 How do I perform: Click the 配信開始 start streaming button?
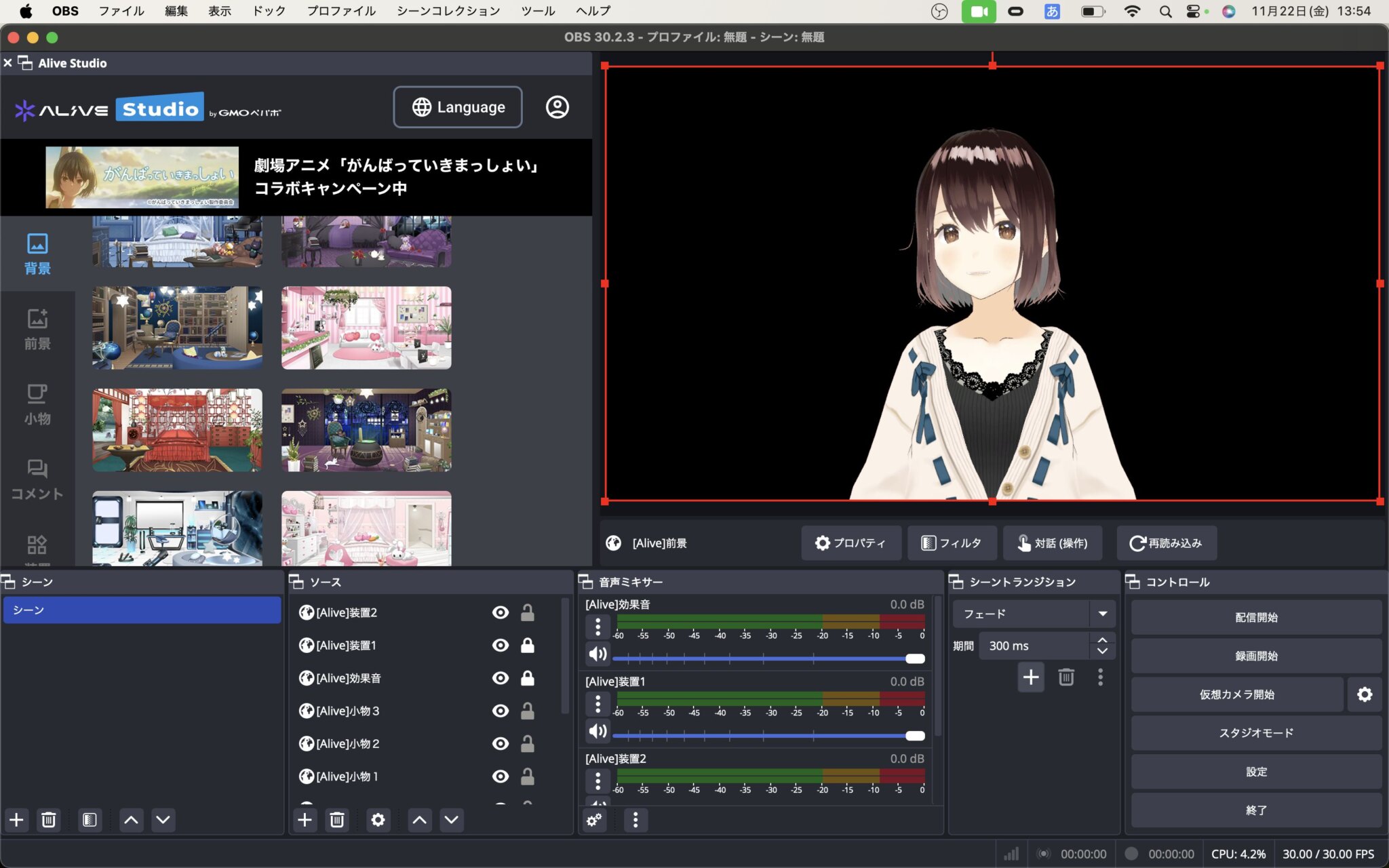[1255, 617]
